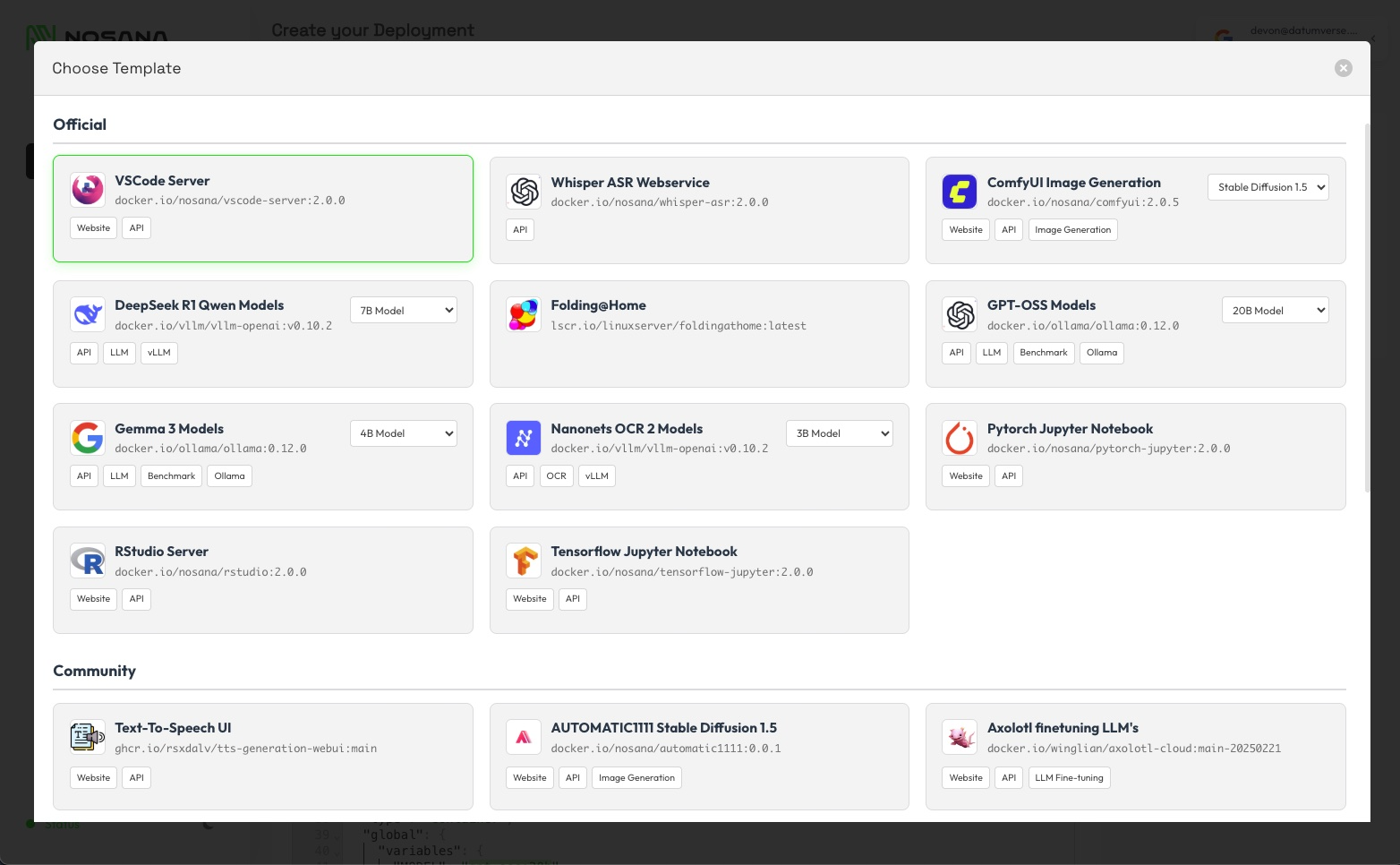Click the Folding@Home colorful icon
The height and width of the screenshot is (865, 1400).
tap(524, 314)
